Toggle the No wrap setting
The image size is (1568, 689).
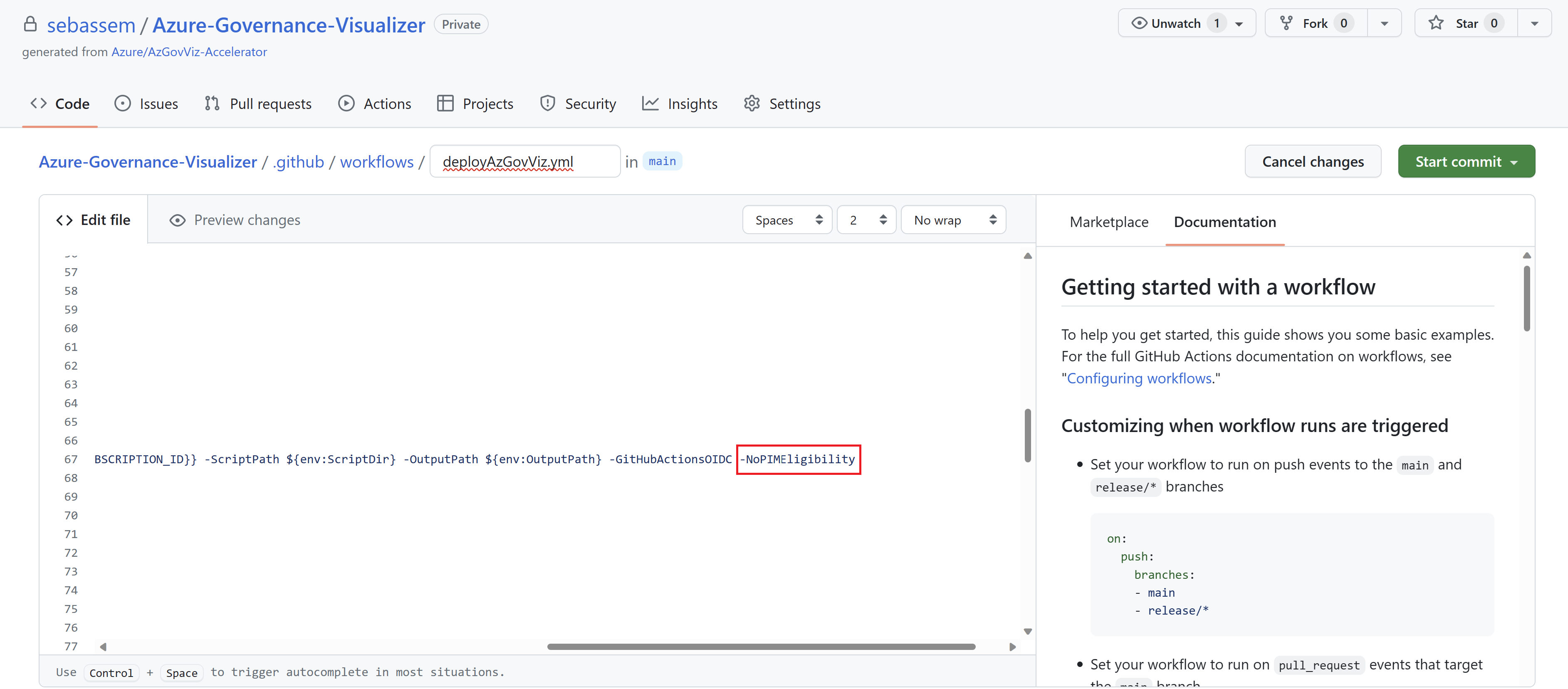pyautogui.click(x=952, y=219)
